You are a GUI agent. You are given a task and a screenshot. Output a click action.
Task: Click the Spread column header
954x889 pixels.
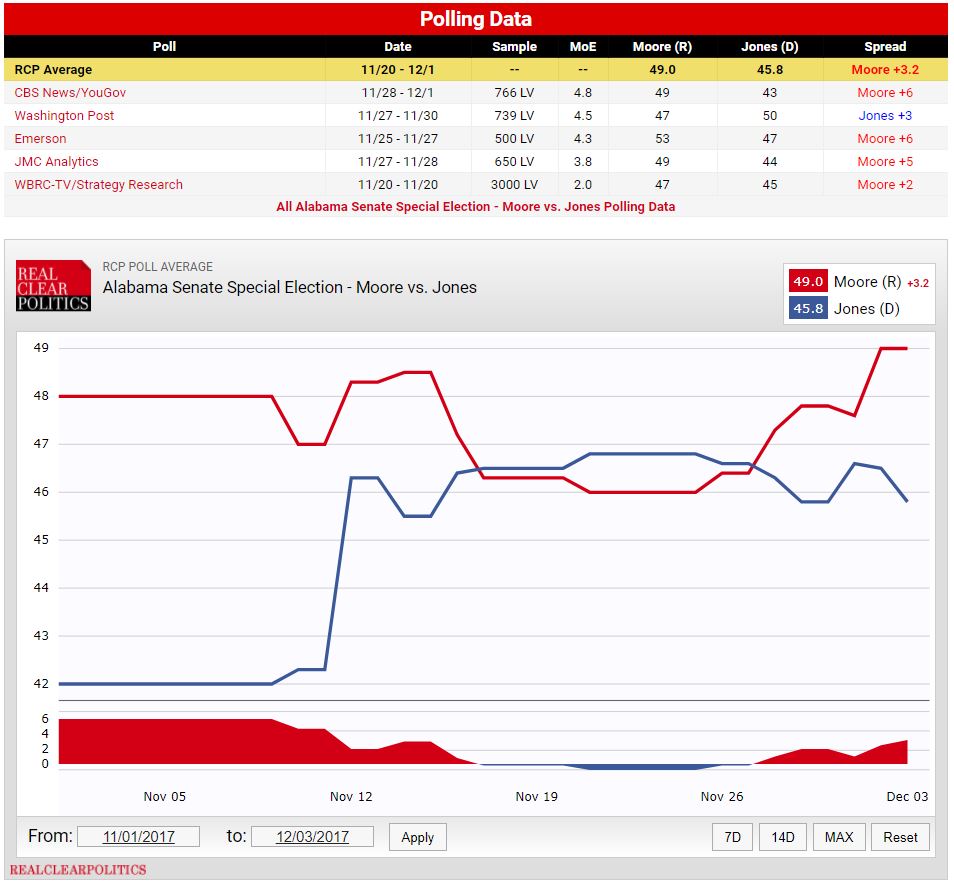[885, 47]
